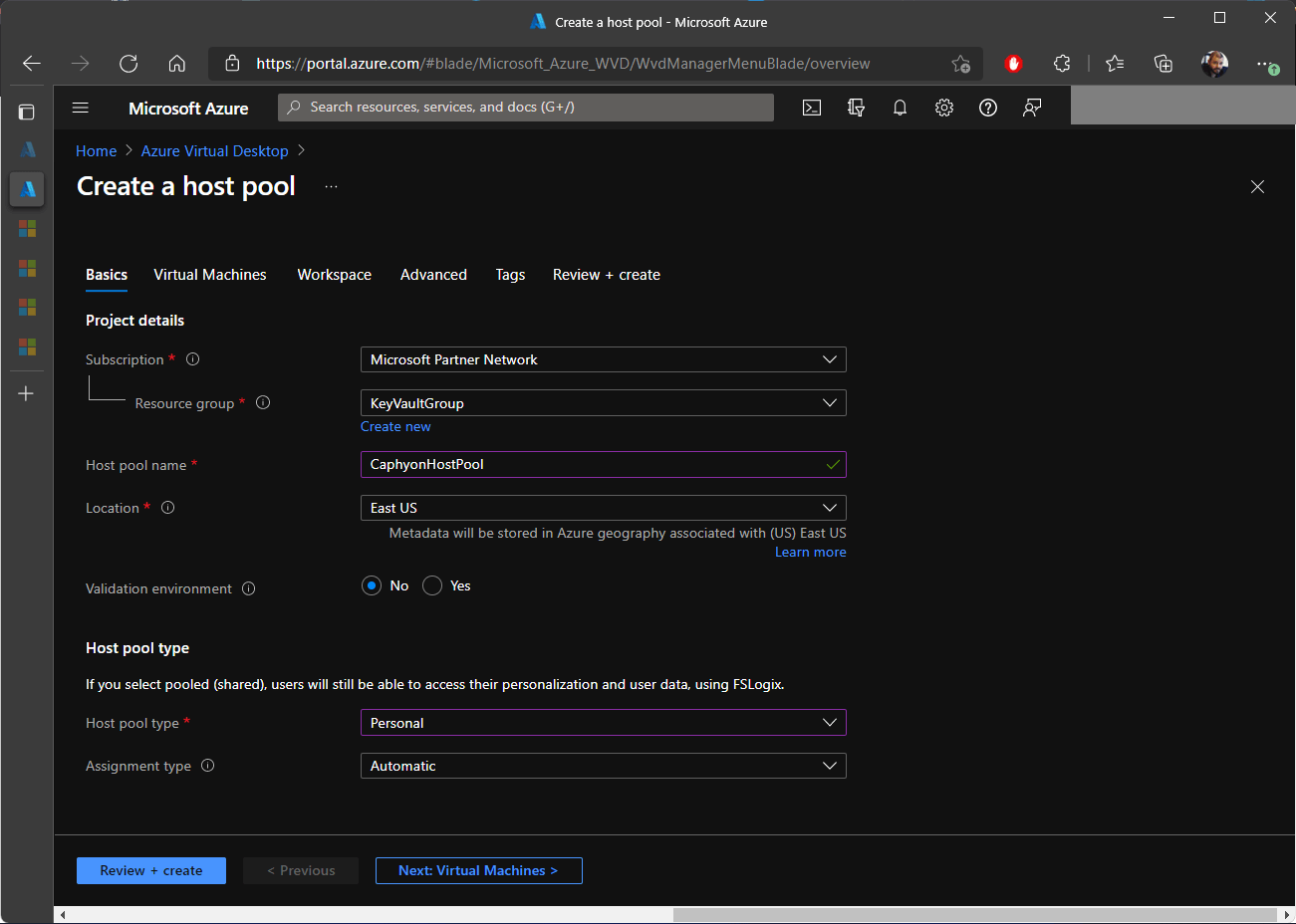Open the Azure notifications bell
Screen dimensions: 1296x924
pos(900,108)
